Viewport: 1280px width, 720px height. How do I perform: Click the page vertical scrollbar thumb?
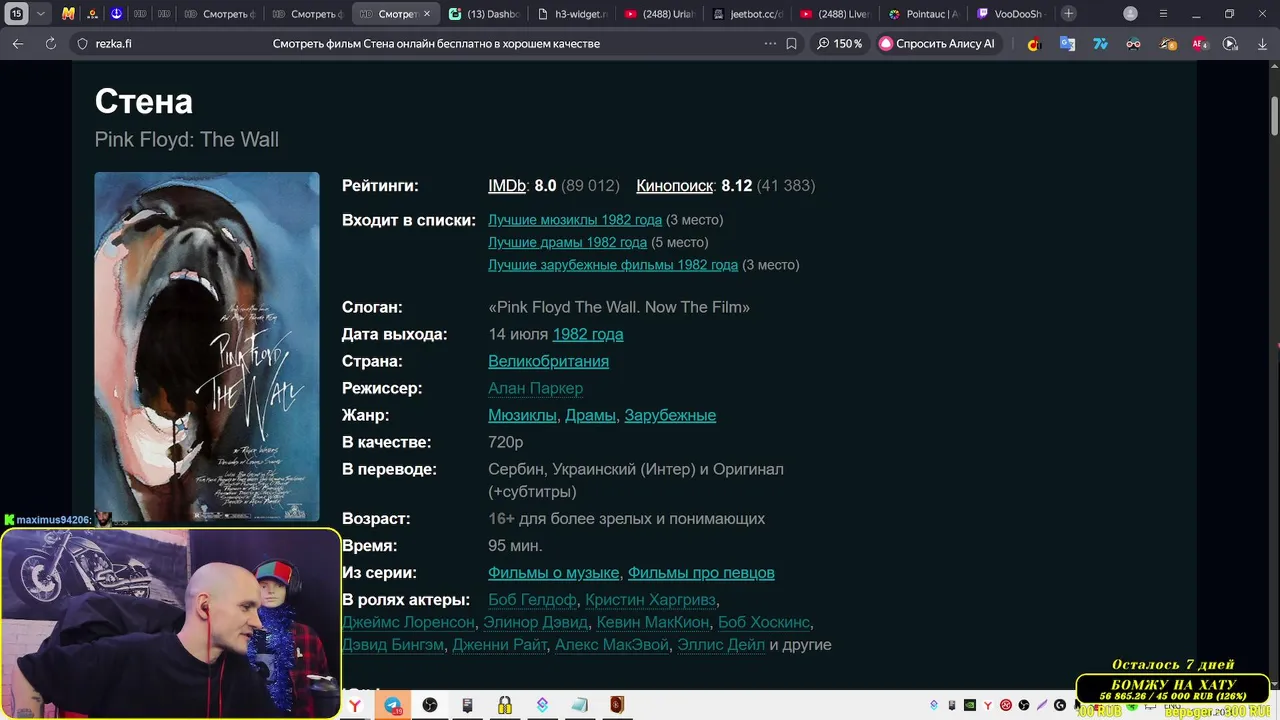point(1275,116)
